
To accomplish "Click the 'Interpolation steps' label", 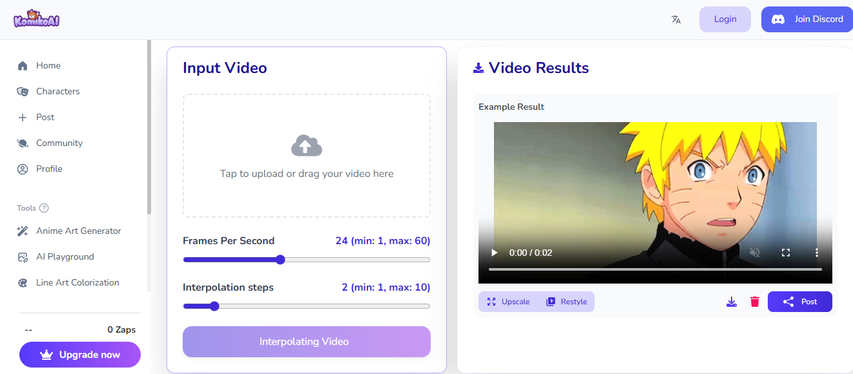I will click(228, 287).
